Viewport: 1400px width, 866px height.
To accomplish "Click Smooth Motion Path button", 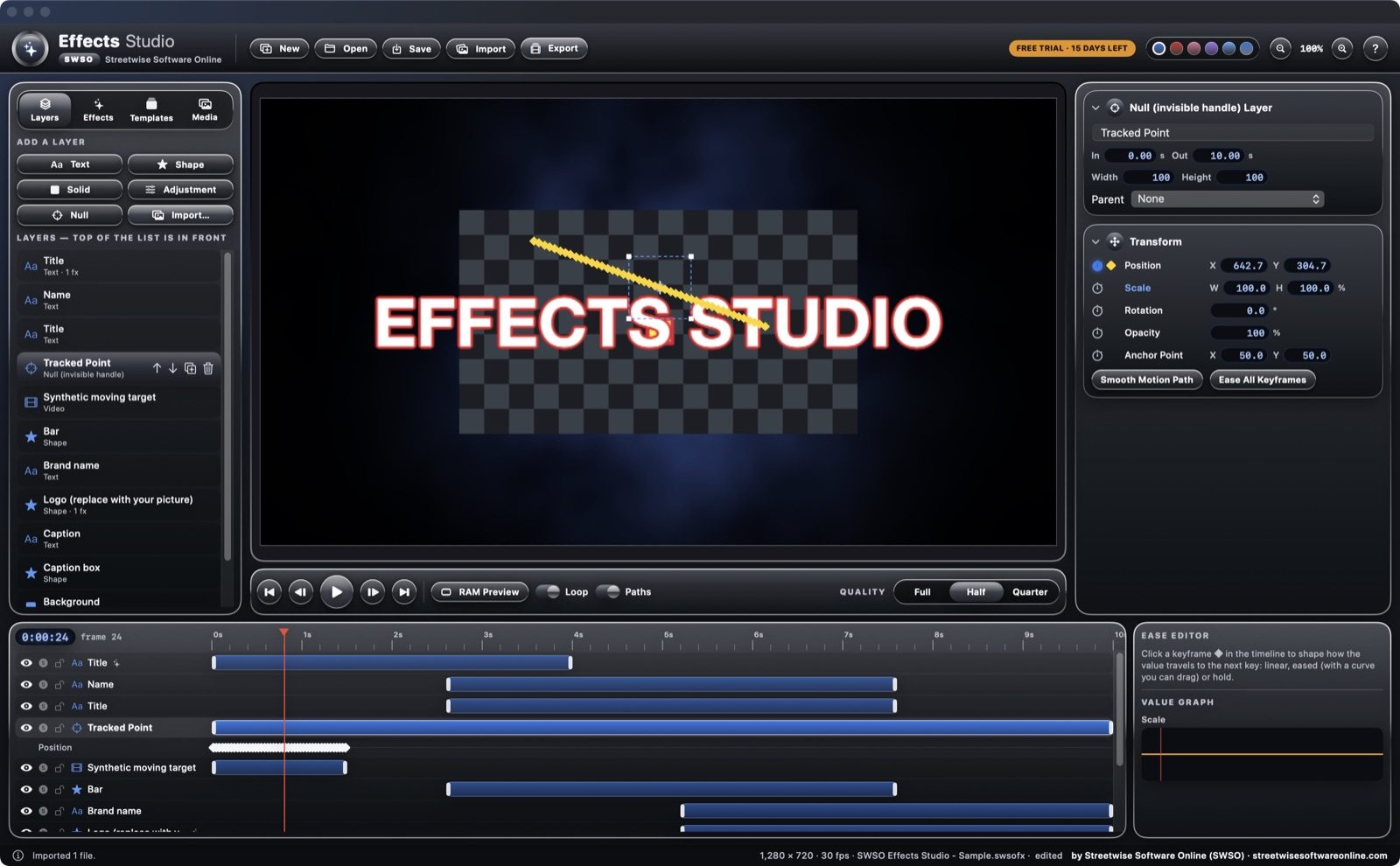I will click(1146, 380).
